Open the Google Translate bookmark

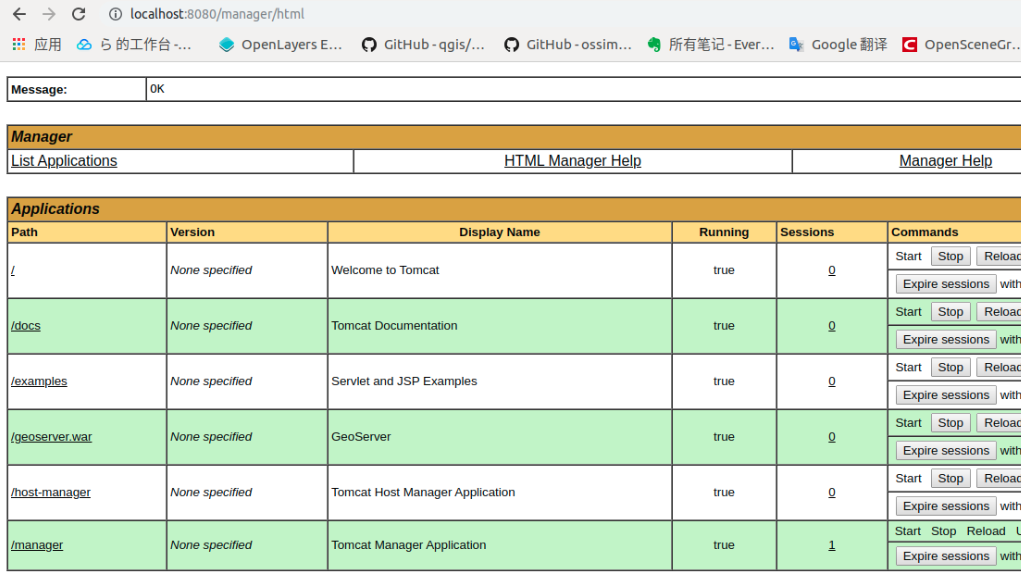838,44
